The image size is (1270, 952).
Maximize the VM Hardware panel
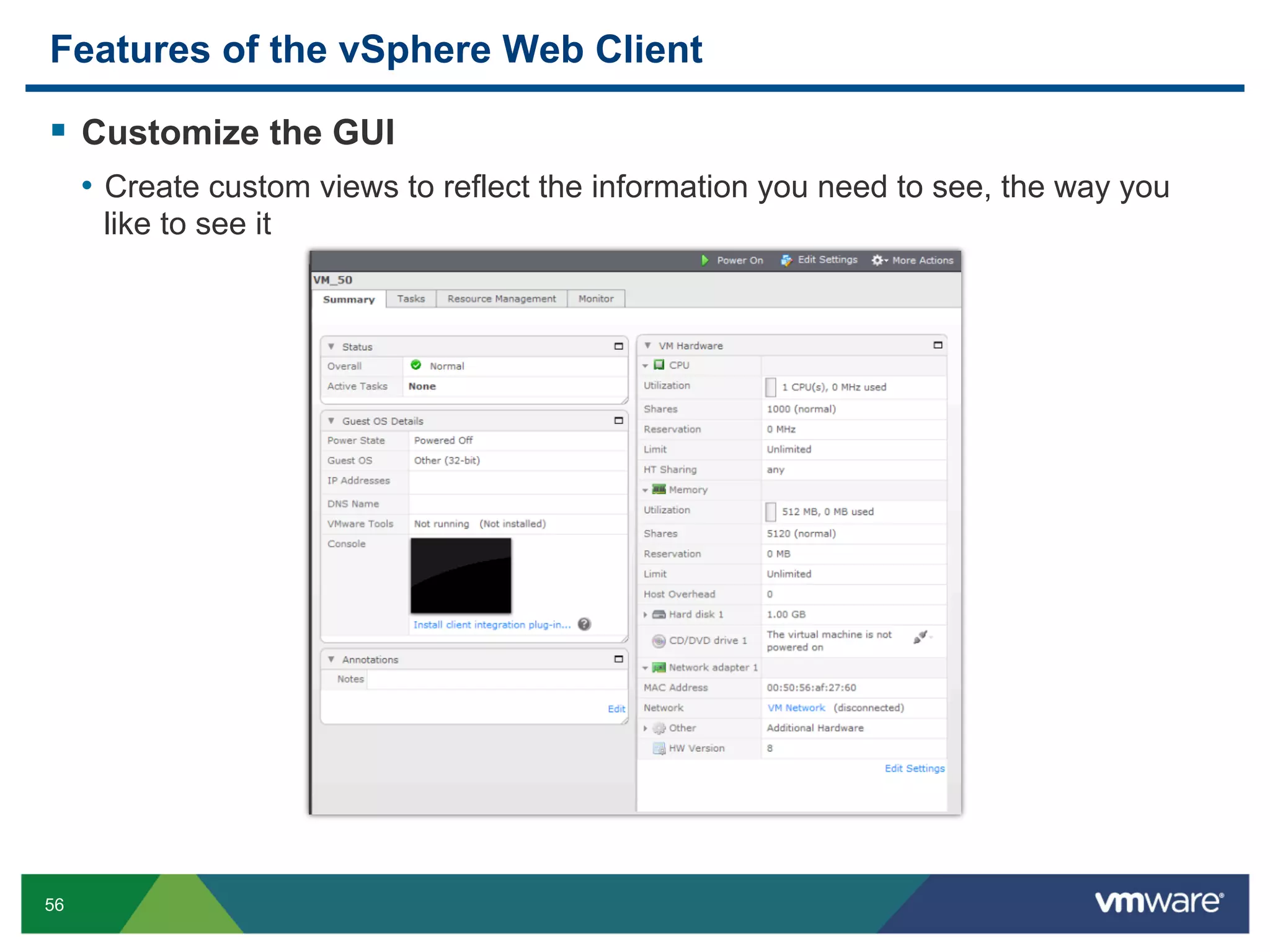(938, 345)
